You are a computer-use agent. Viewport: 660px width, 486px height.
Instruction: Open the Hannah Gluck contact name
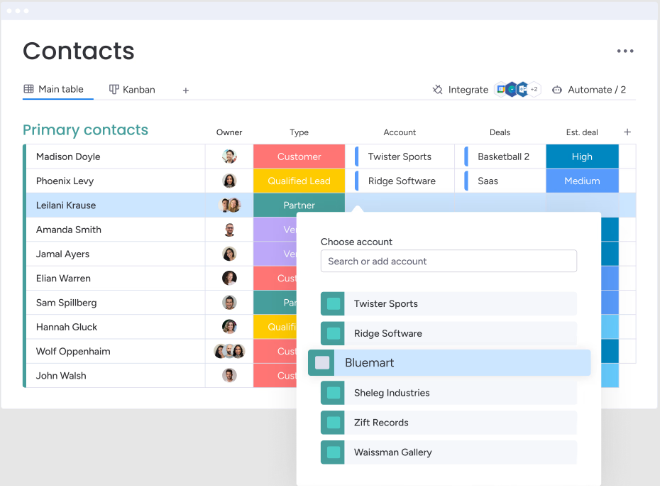click(x=67, y=327)
